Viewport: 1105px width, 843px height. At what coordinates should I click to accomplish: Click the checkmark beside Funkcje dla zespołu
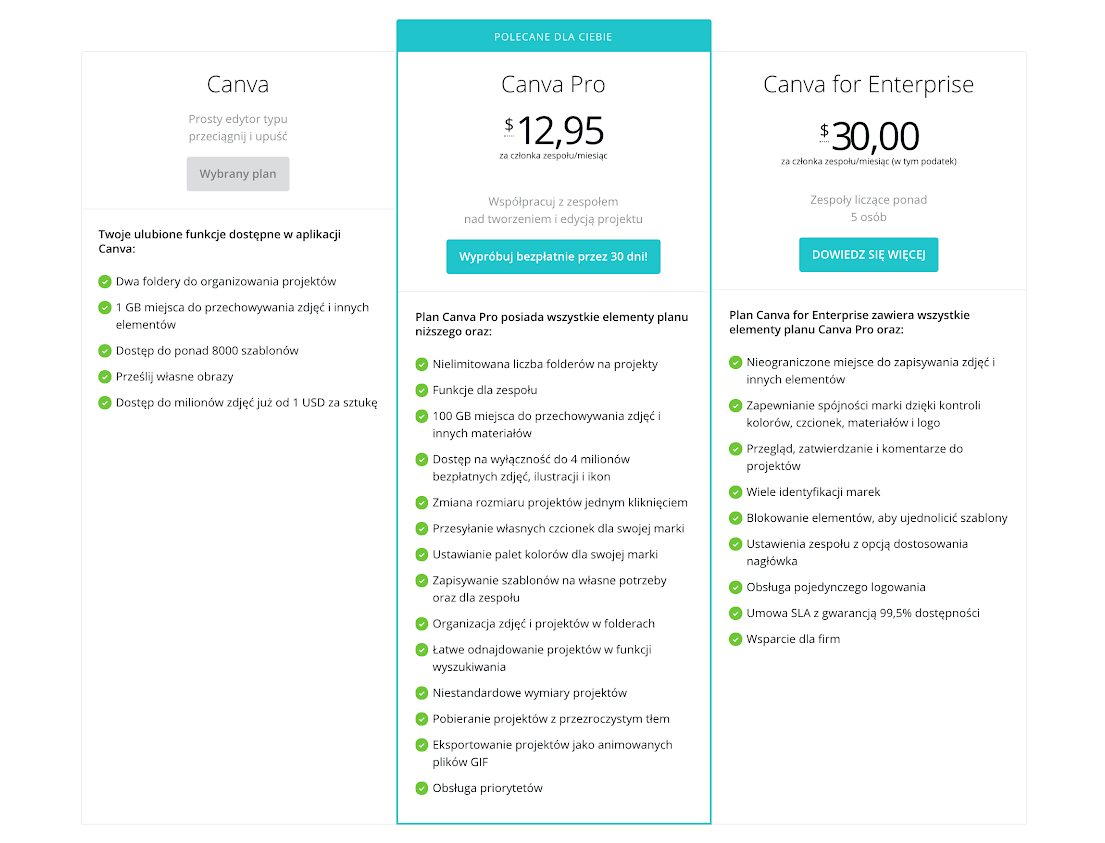422,390
